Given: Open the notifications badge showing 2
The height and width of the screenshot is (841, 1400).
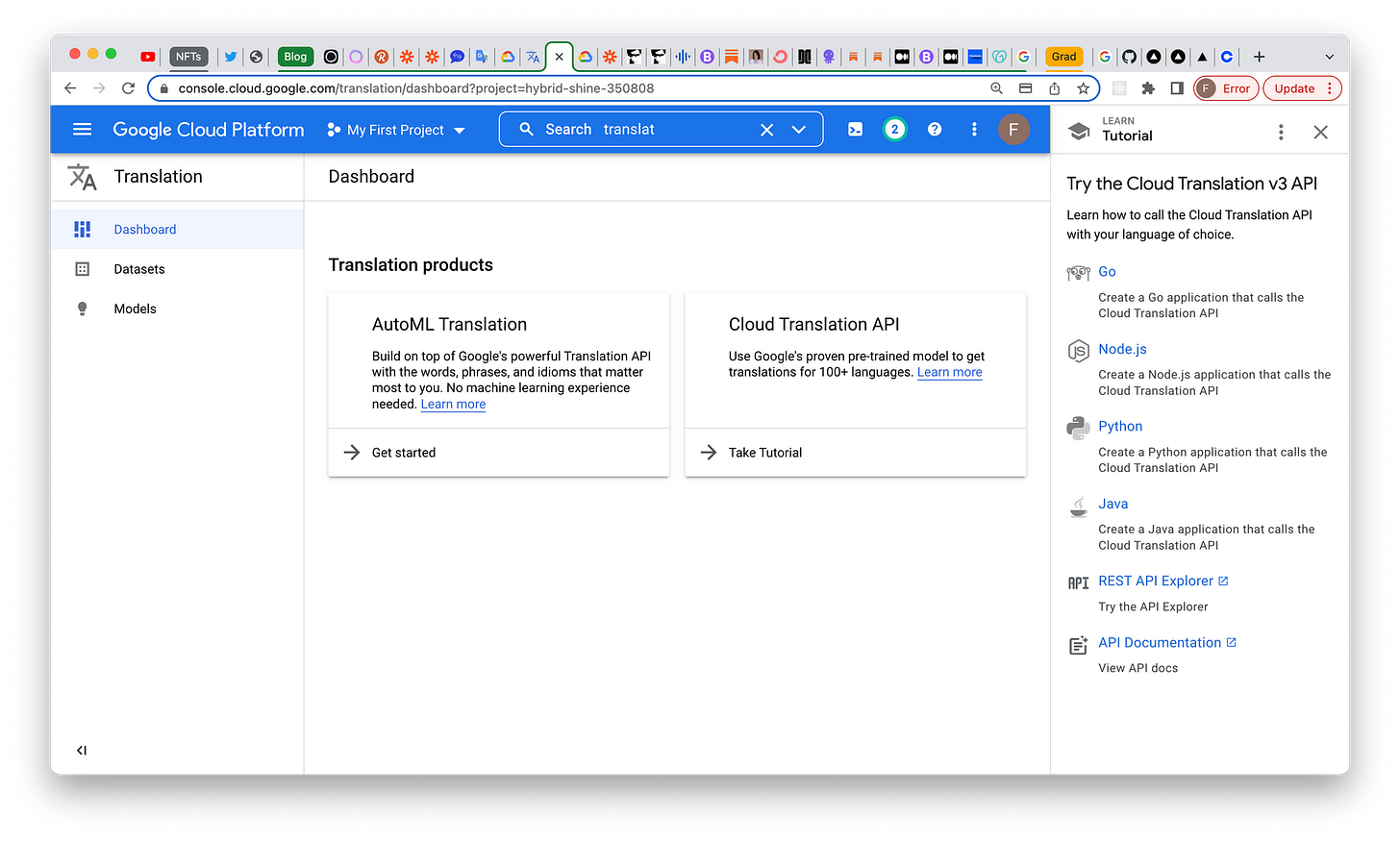Looking at the screenshot, I should click(x=894, y=129).
